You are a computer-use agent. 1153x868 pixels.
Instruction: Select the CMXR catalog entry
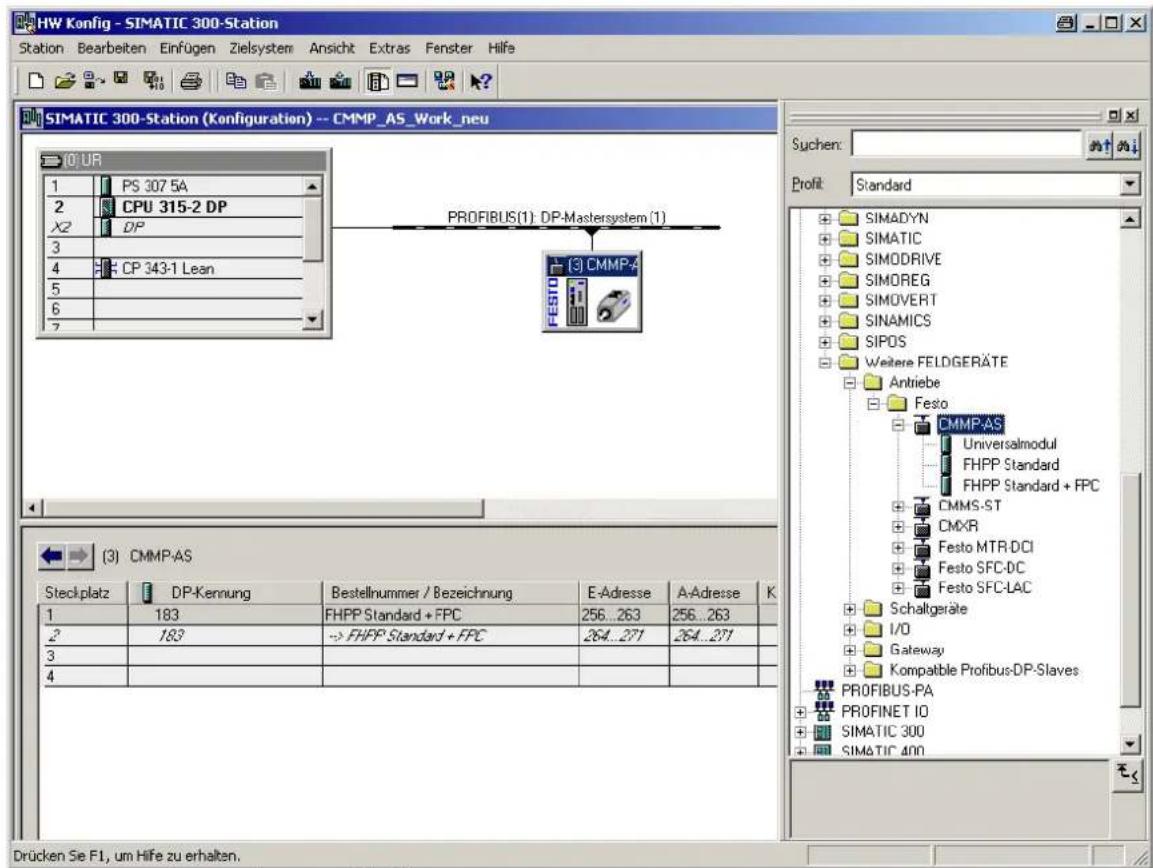click(958, 527)
